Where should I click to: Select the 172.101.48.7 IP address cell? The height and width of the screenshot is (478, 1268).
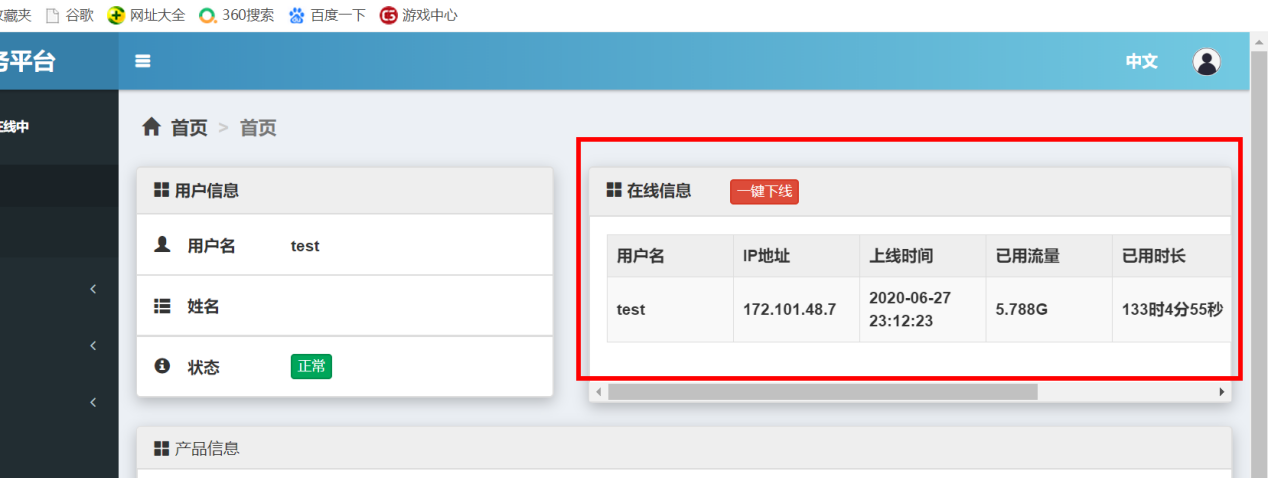(789, 309)
